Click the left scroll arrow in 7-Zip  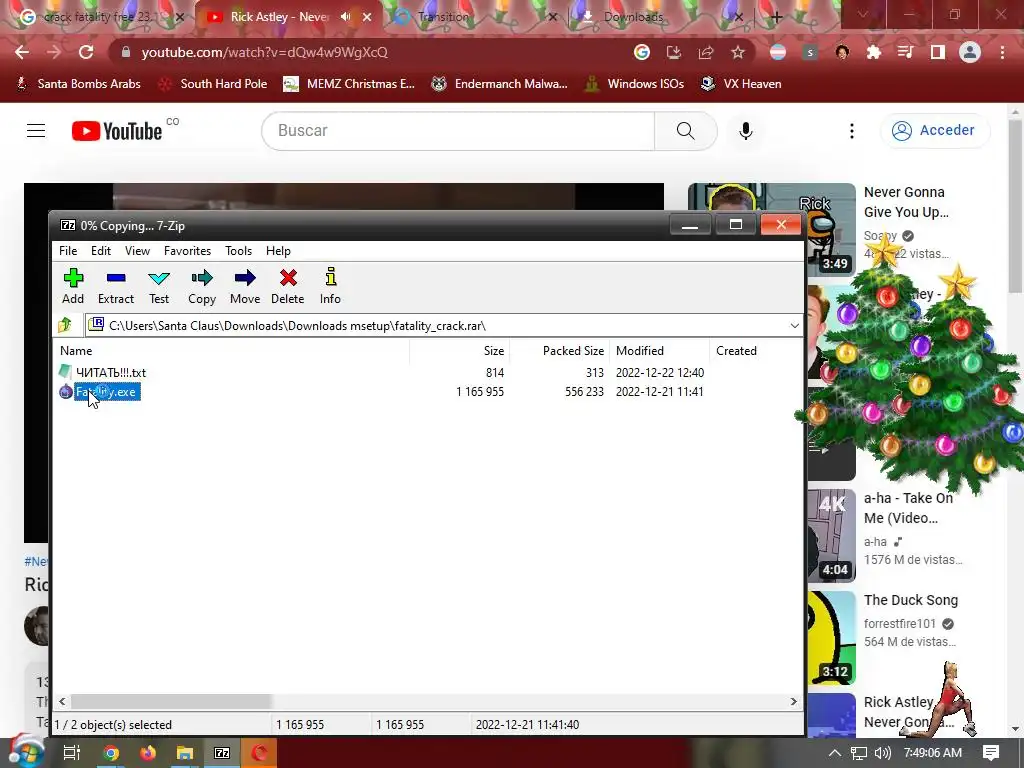63,701
